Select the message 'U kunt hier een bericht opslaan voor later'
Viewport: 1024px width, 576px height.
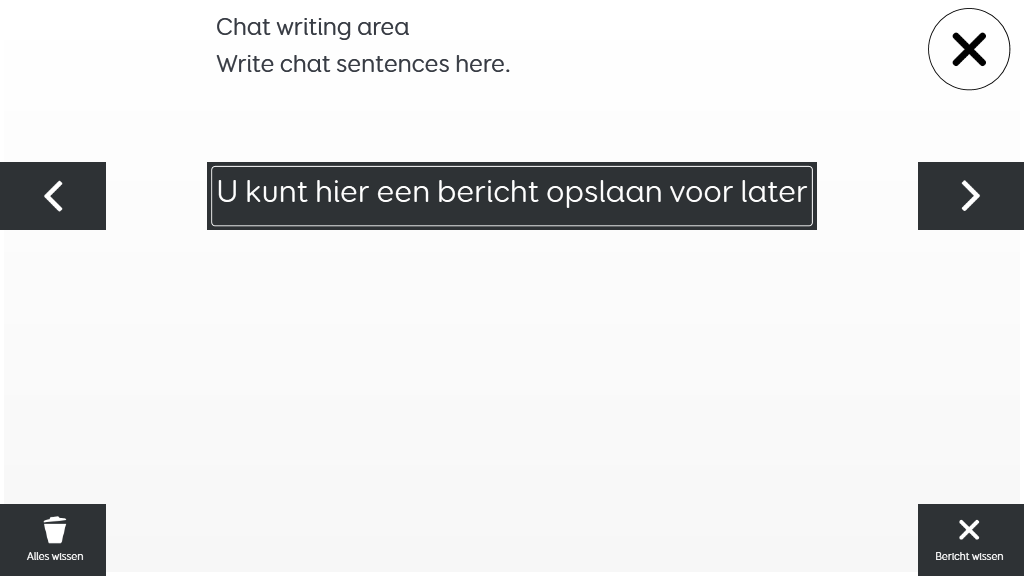pos(512,196)
